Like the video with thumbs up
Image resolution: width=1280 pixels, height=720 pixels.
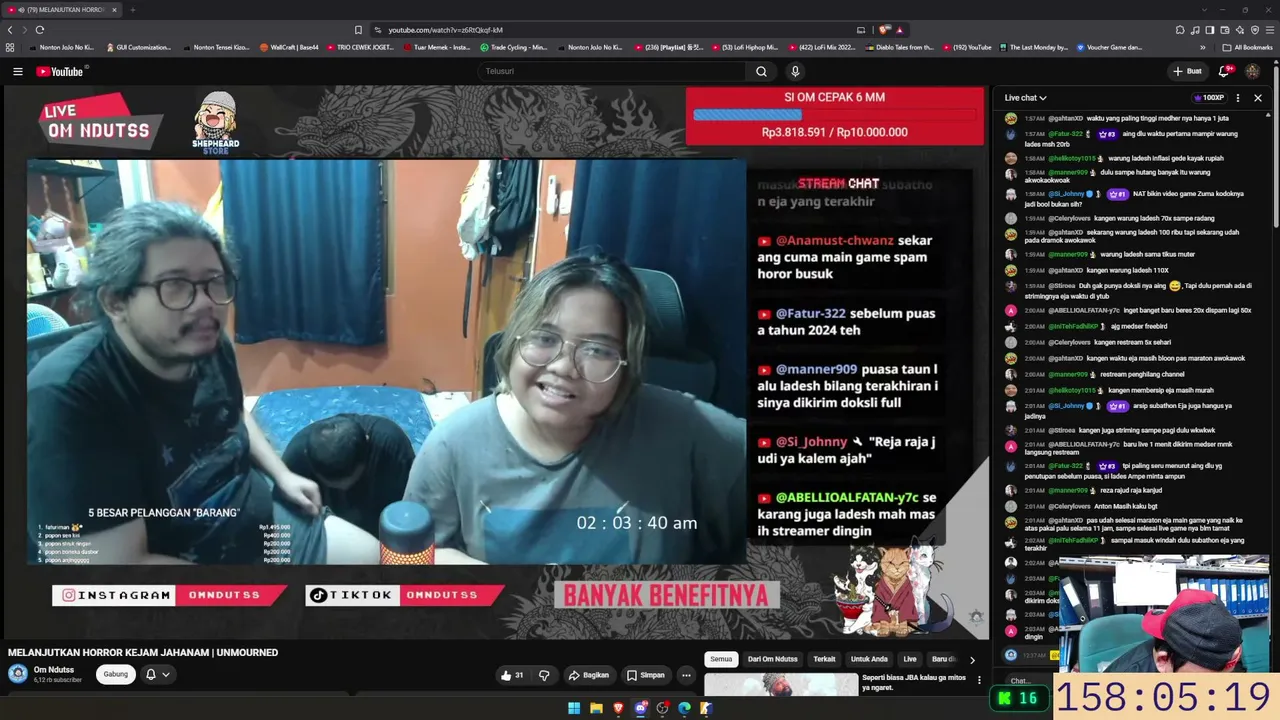pos(512,675)
